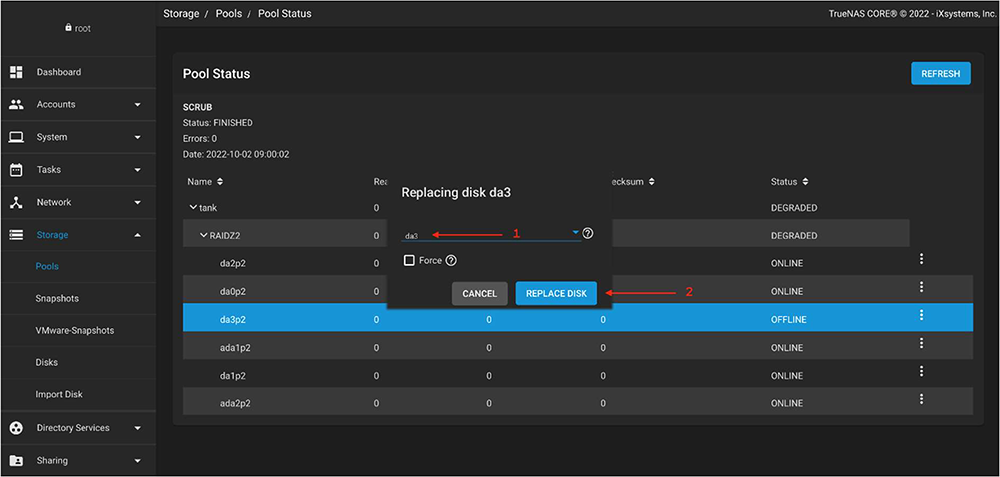Open three-dot menu for offline da3p2 disk
Image resolution: width=1000 pixels, height=477 pixels.
(921, 315)
